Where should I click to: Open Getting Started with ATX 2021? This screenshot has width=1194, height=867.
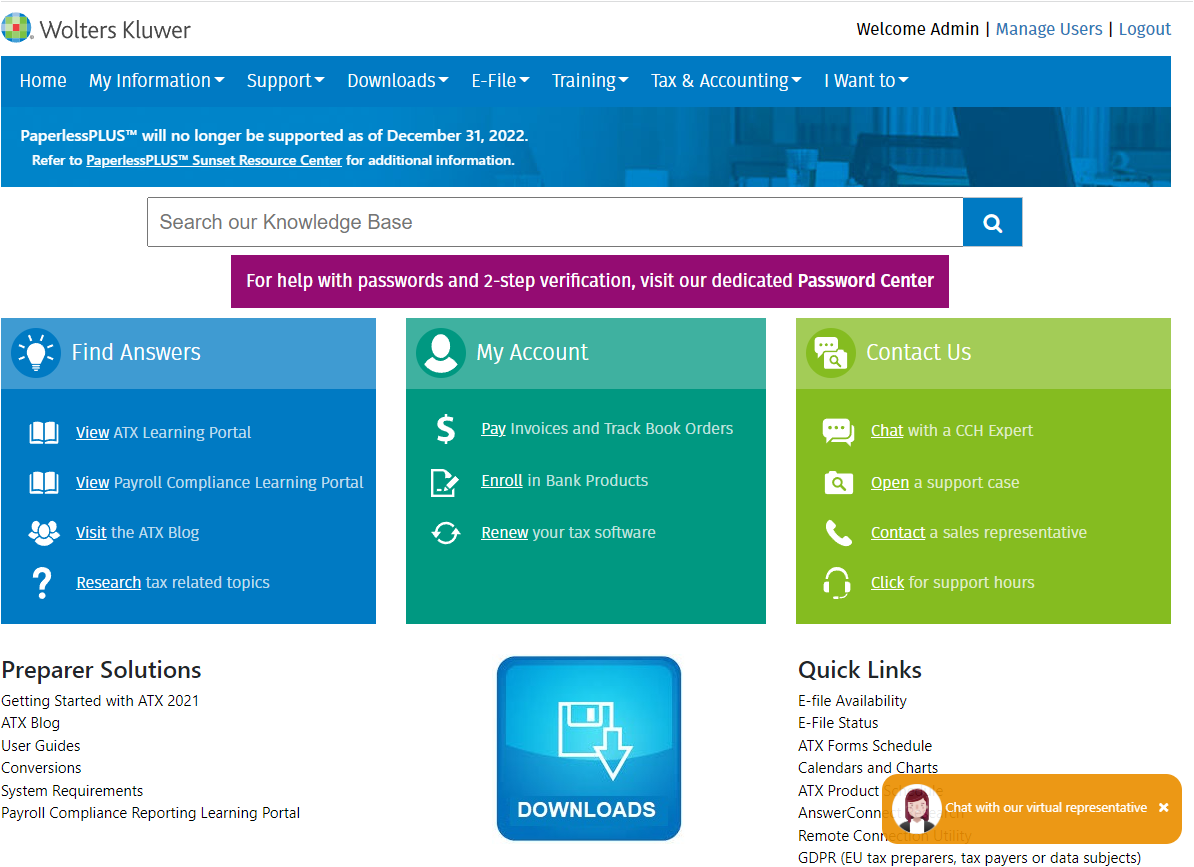(100, 701)
